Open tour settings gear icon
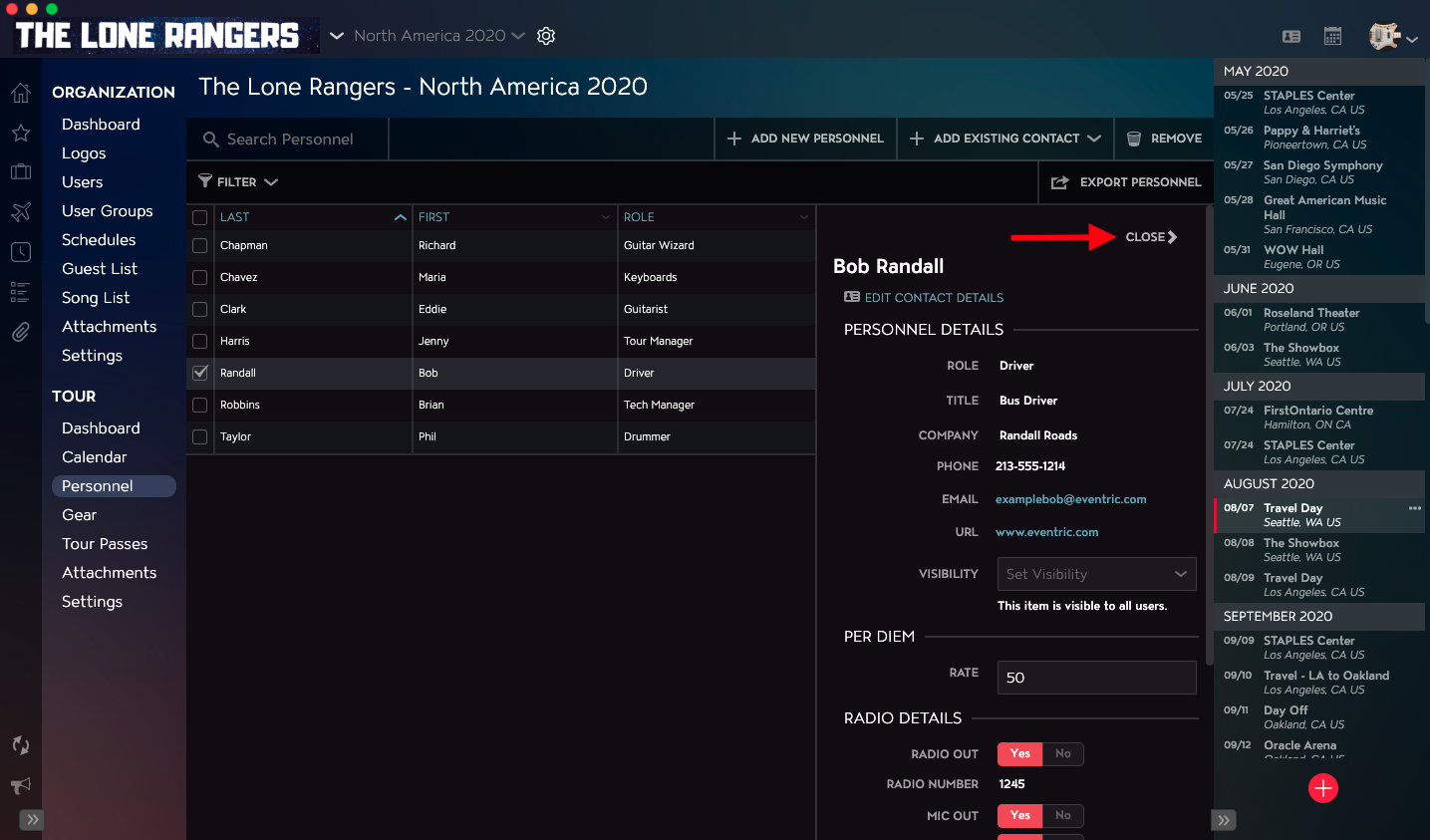 click(546, 36)
